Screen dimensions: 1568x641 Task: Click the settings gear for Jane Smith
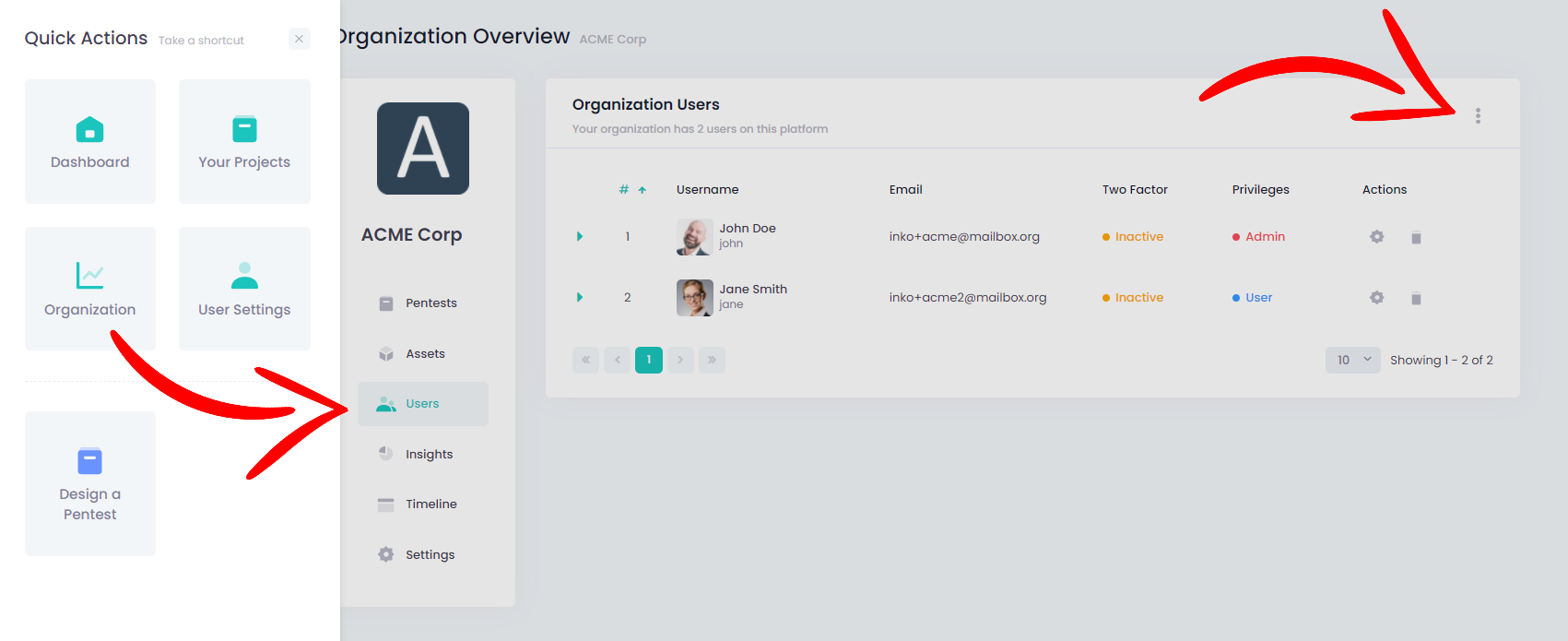[1376, 298]
